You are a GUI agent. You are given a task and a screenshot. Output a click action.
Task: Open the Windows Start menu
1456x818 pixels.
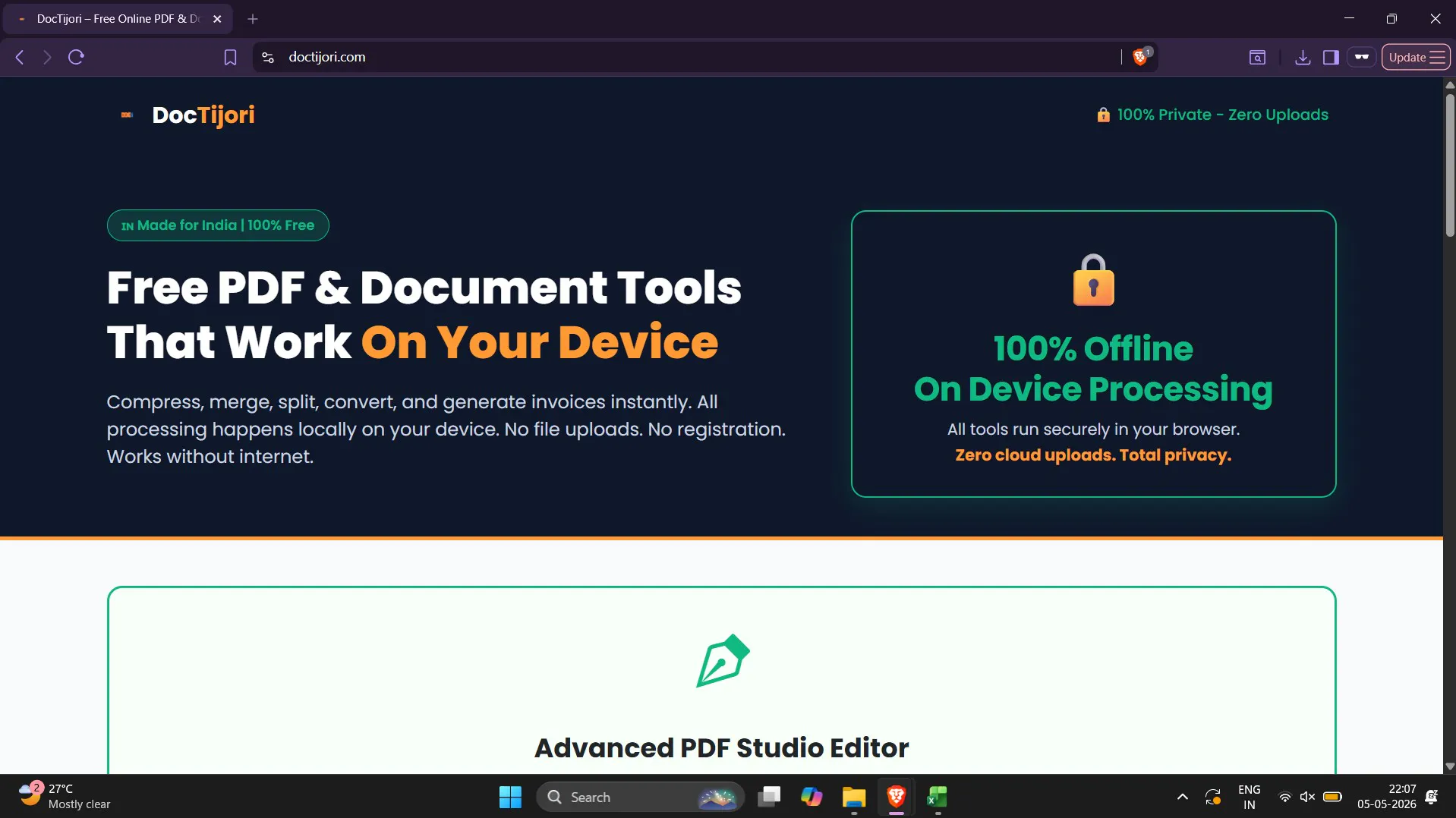click(510, 797)
